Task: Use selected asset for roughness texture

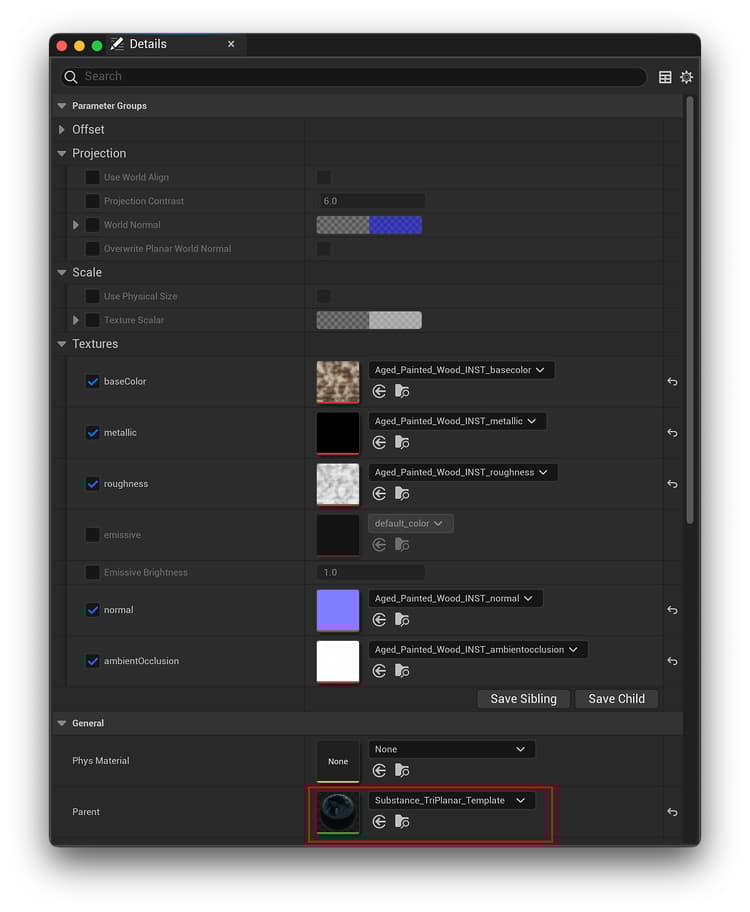Action: coord(379,494)
